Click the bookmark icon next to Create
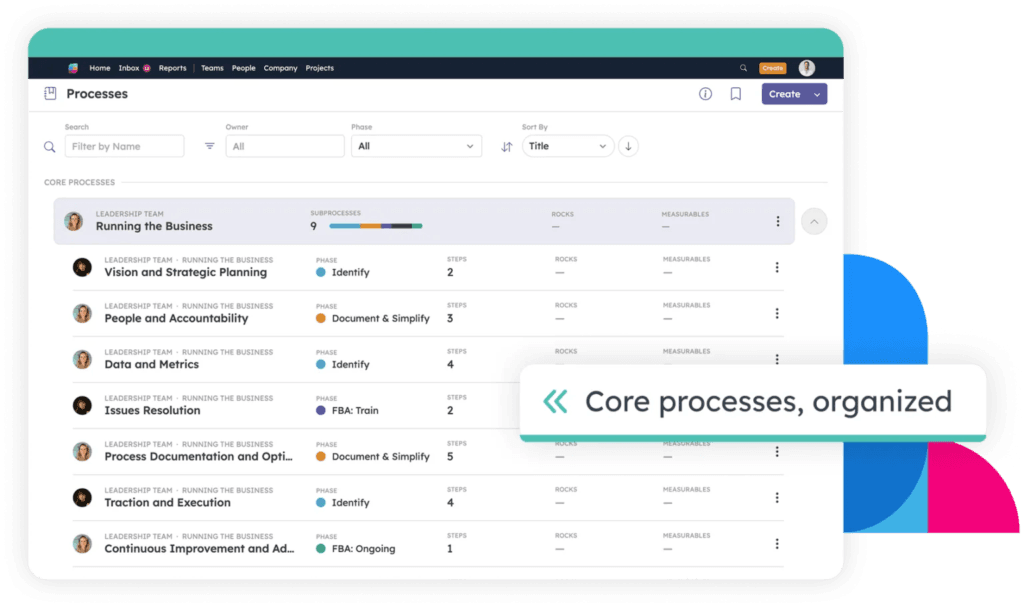1024x608 pixels. tap(735, 93)
